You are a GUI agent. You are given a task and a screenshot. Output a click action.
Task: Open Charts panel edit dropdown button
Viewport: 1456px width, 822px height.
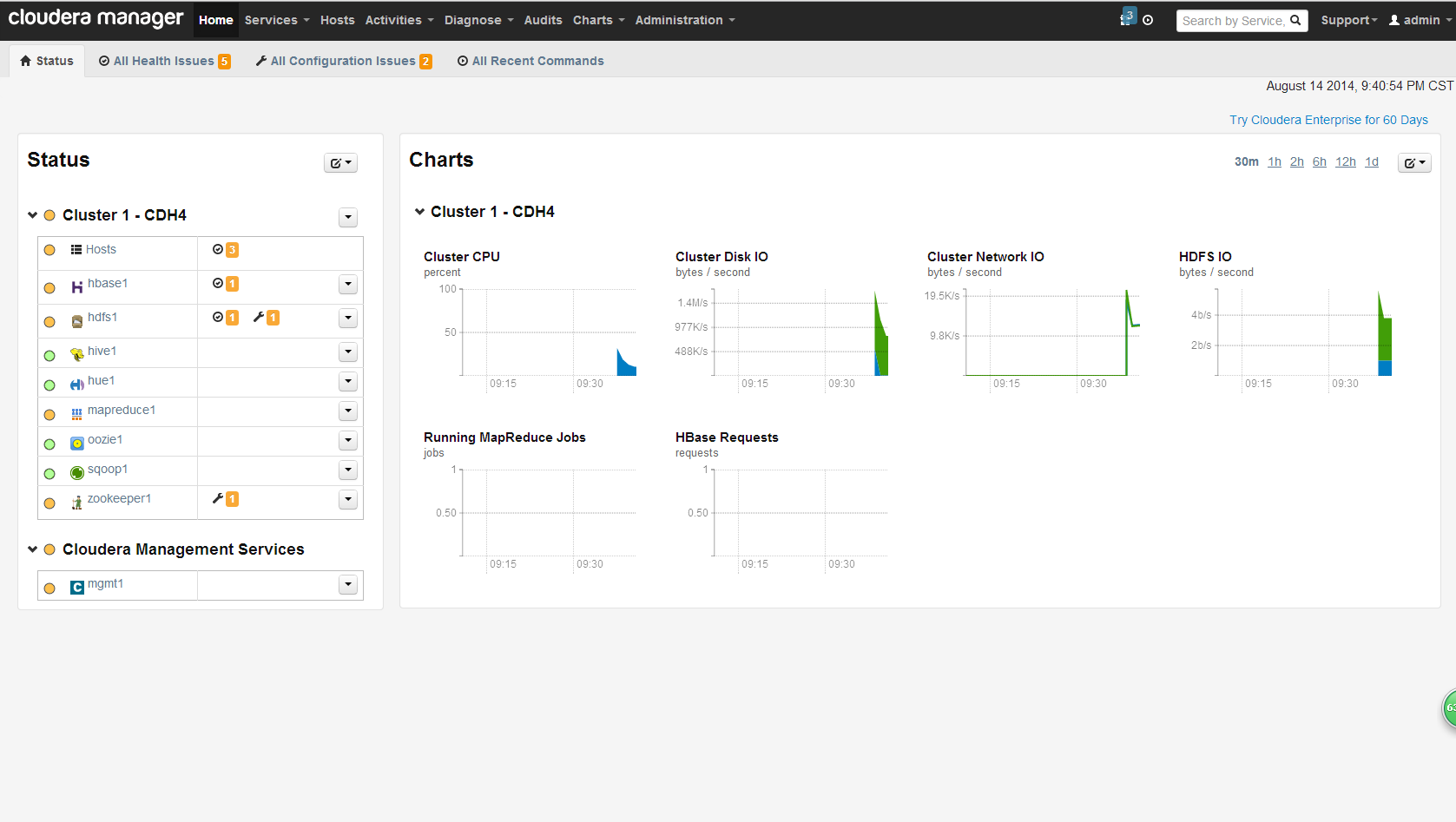1414,162
